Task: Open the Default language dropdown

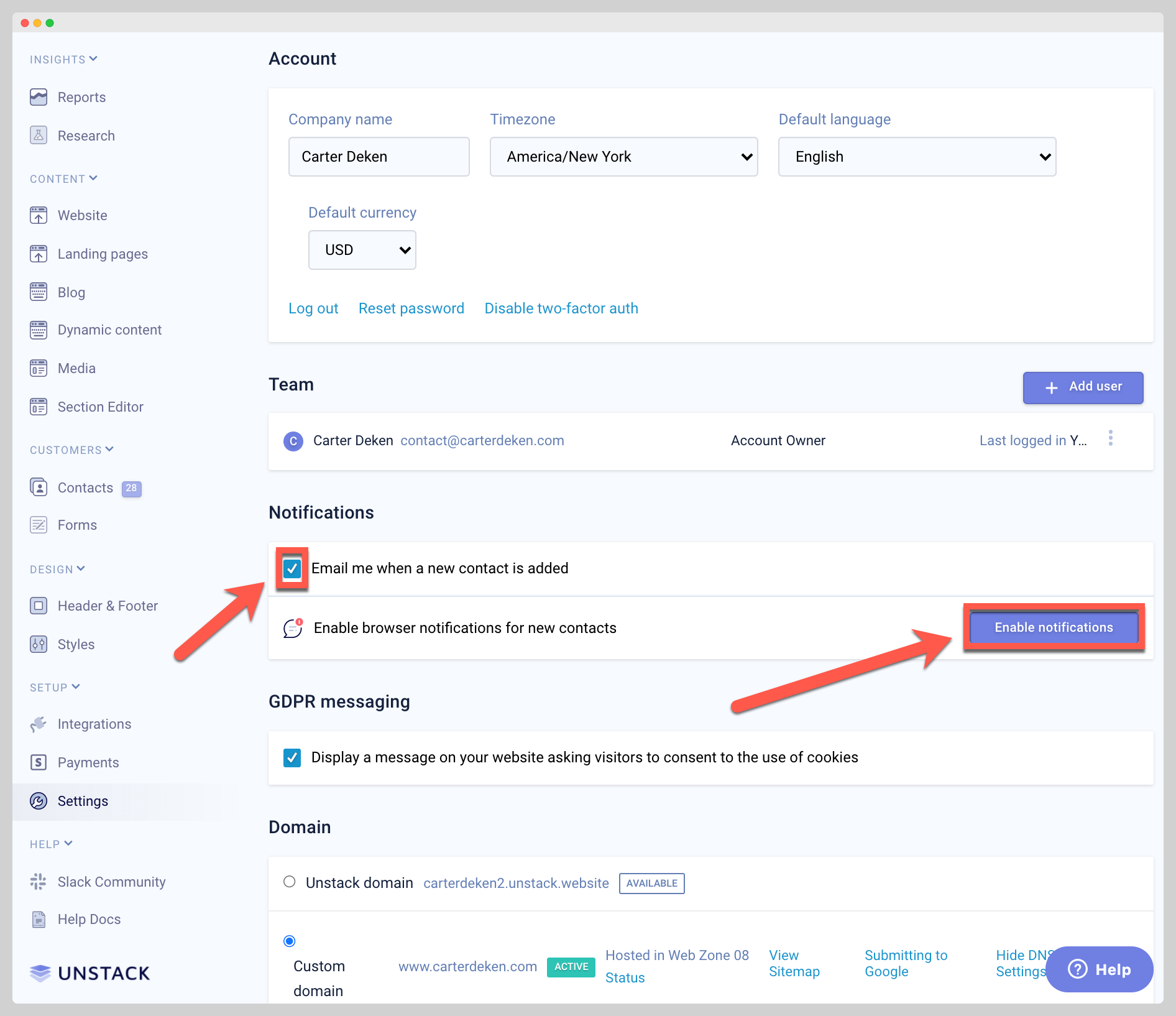Action: (x=917, y=157)
